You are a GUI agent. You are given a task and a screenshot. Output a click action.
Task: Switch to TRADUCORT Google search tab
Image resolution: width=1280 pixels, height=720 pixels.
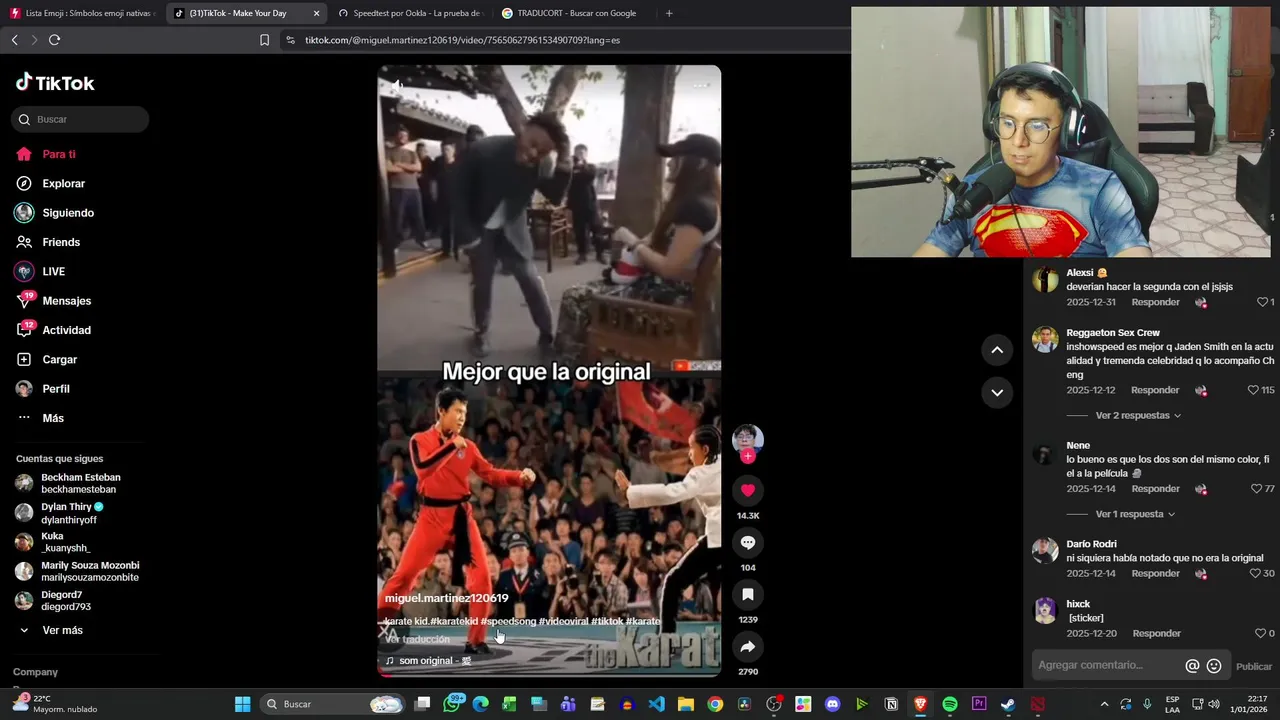coord(575,13)
